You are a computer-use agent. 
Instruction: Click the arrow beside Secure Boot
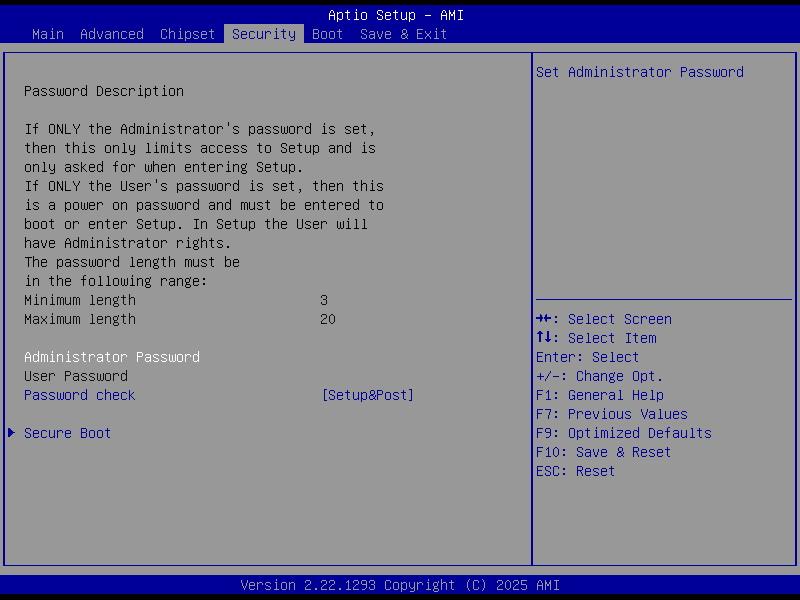11,433
